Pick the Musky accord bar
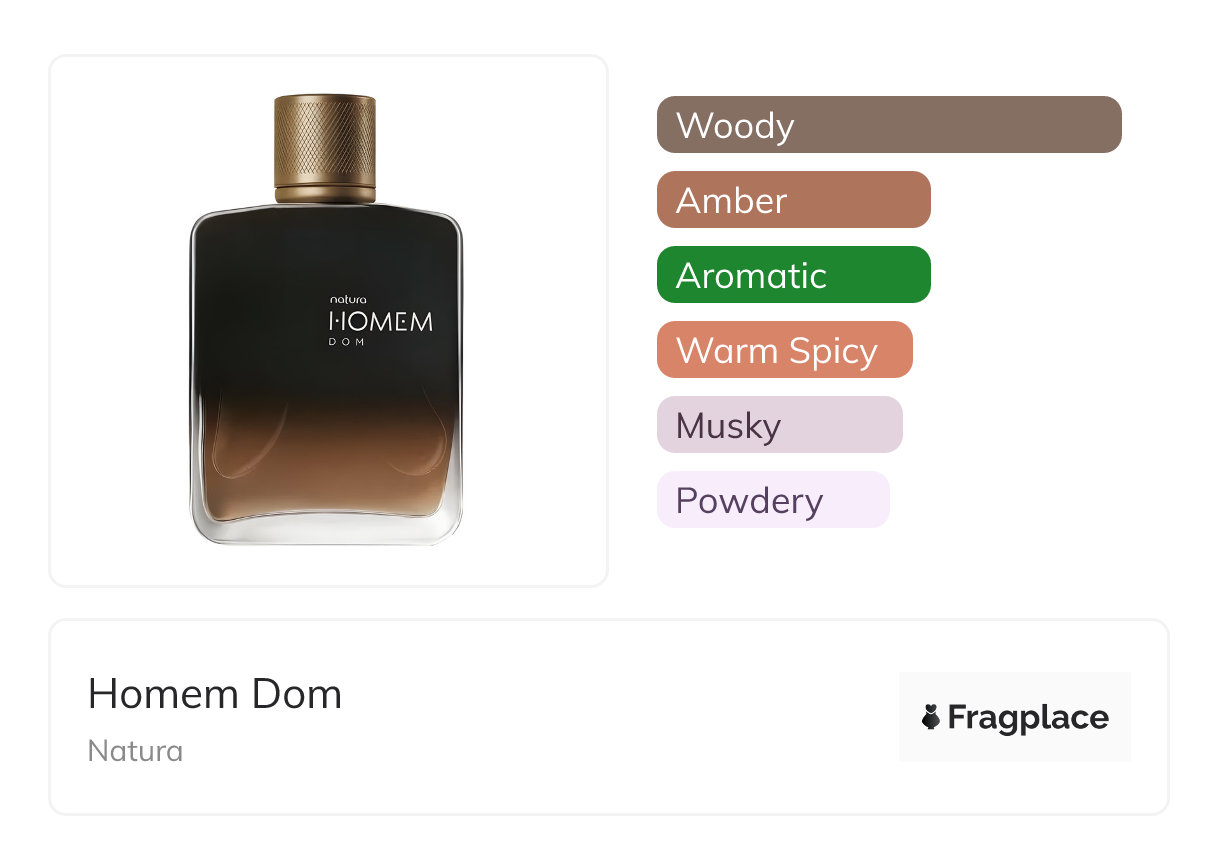Screen dimensions: 1218x864 pos(780,425)
